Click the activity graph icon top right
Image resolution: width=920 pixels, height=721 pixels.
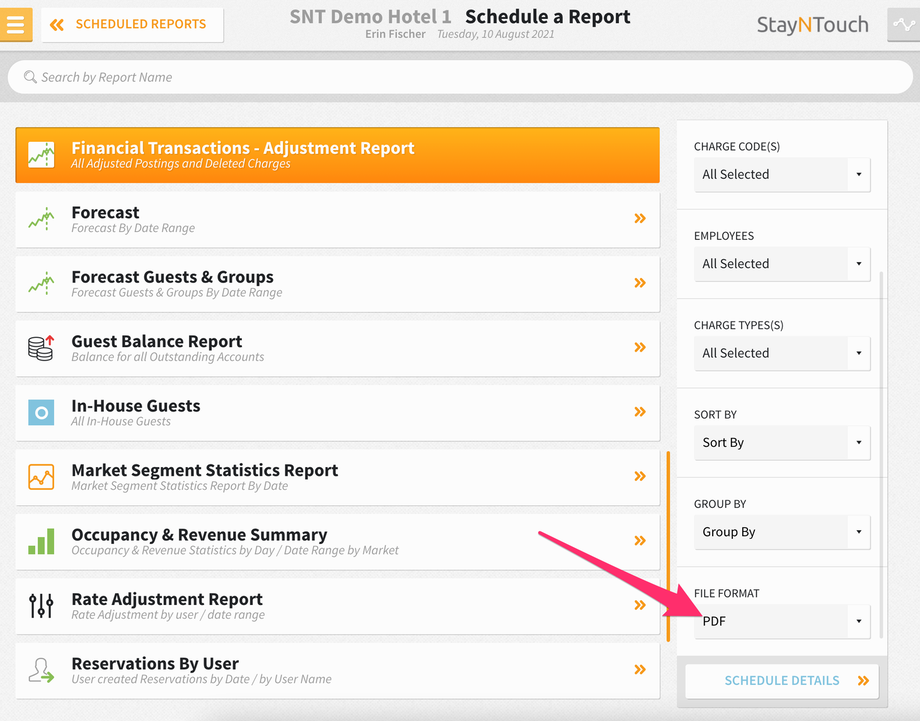click(904, 25)
